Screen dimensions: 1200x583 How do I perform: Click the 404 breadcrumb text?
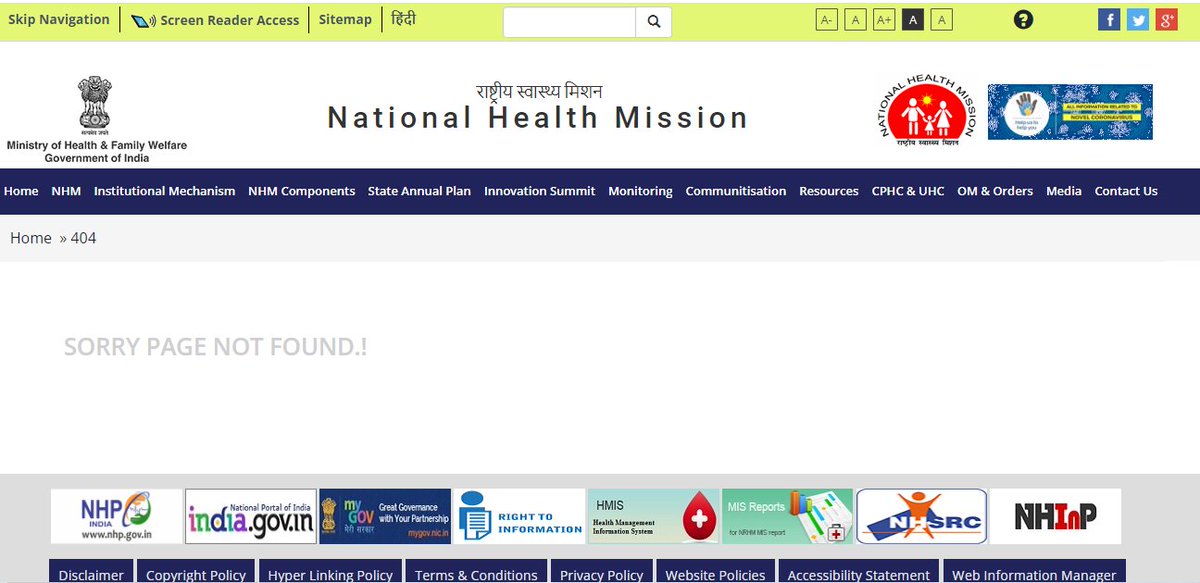pyautogui.click(x=84, y=238)
